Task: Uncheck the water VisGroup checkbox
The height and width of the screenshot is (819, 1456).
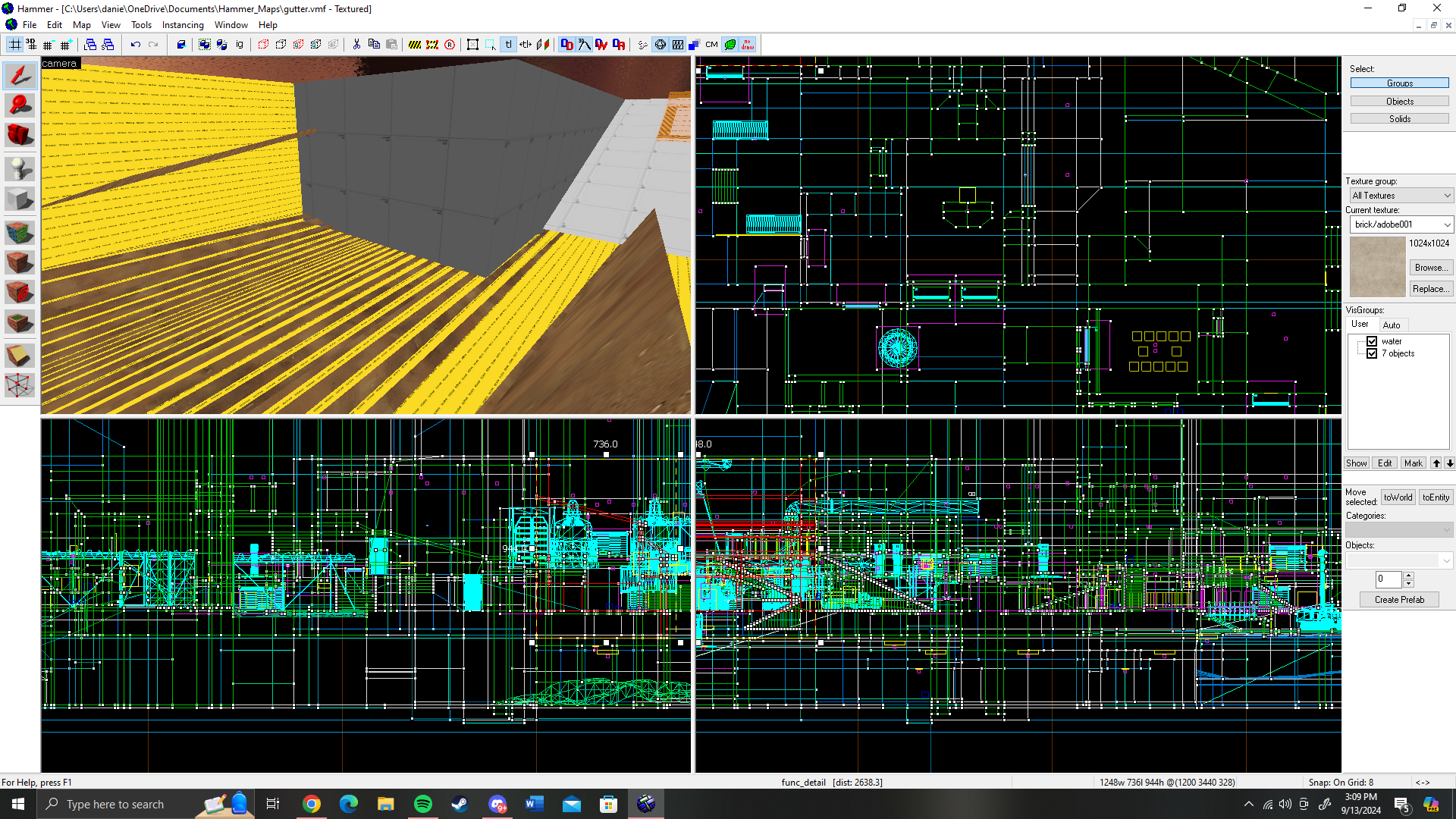Action: click(1372, 341)
